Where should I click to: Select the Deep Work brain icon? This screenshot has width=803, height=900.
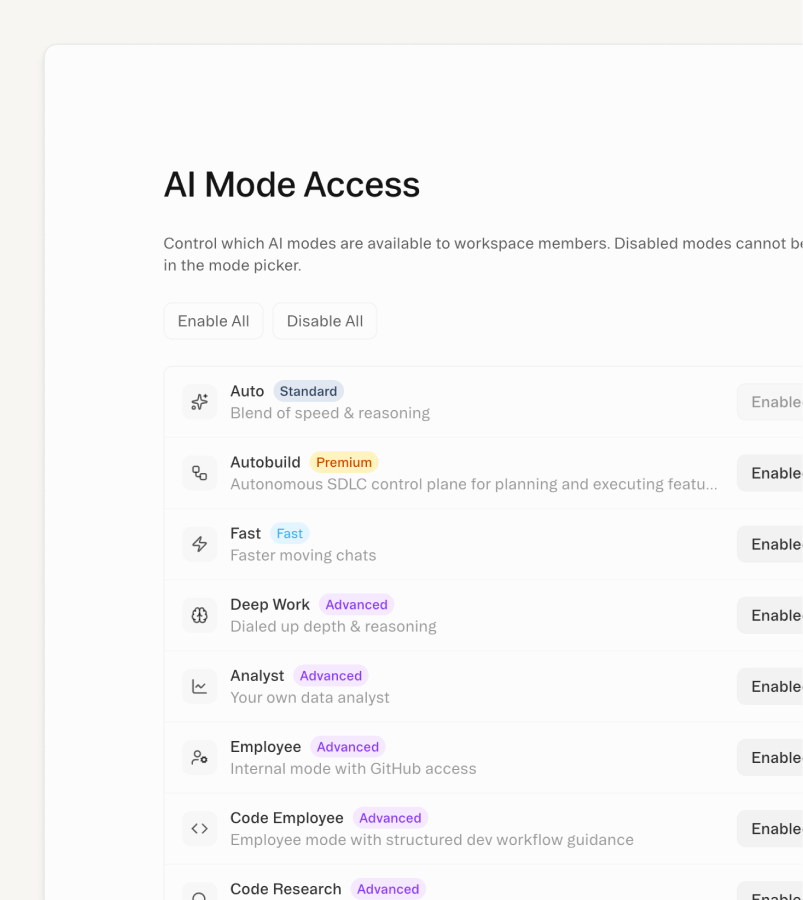click(199, 614)
